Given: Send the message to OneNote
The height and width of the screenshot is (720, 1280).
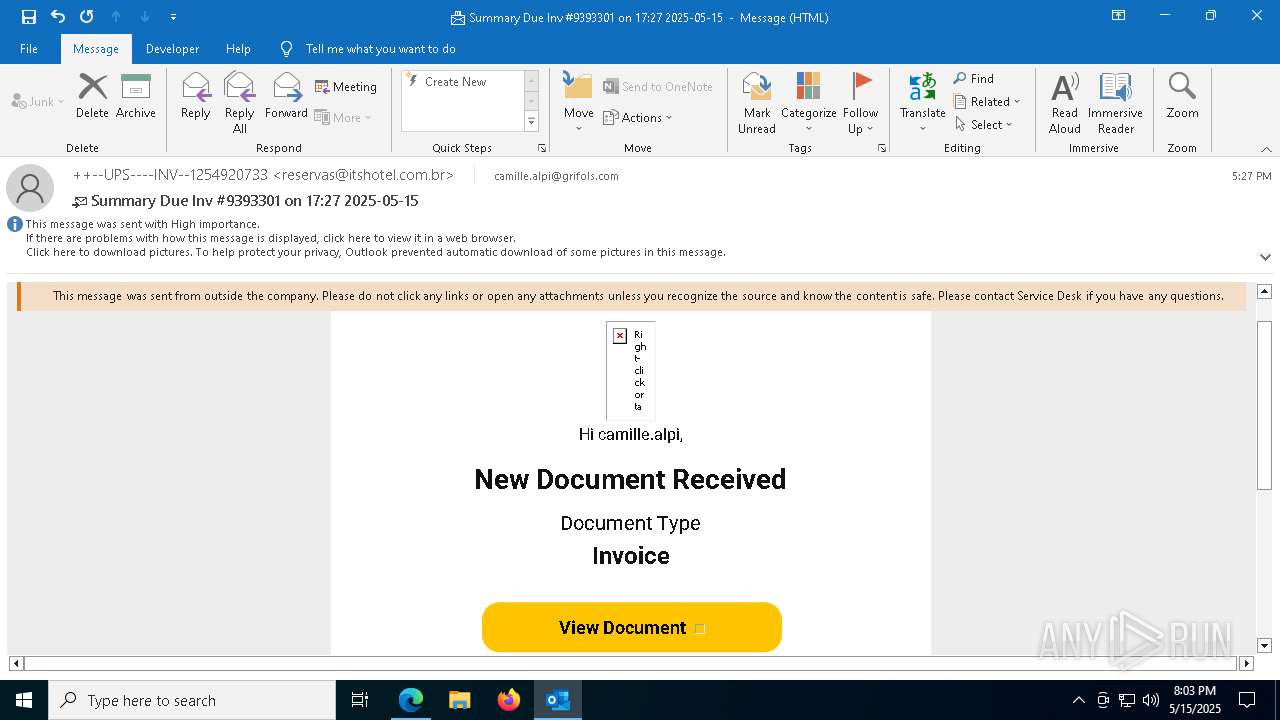Looking at the screenshot, I should (658, 87).
